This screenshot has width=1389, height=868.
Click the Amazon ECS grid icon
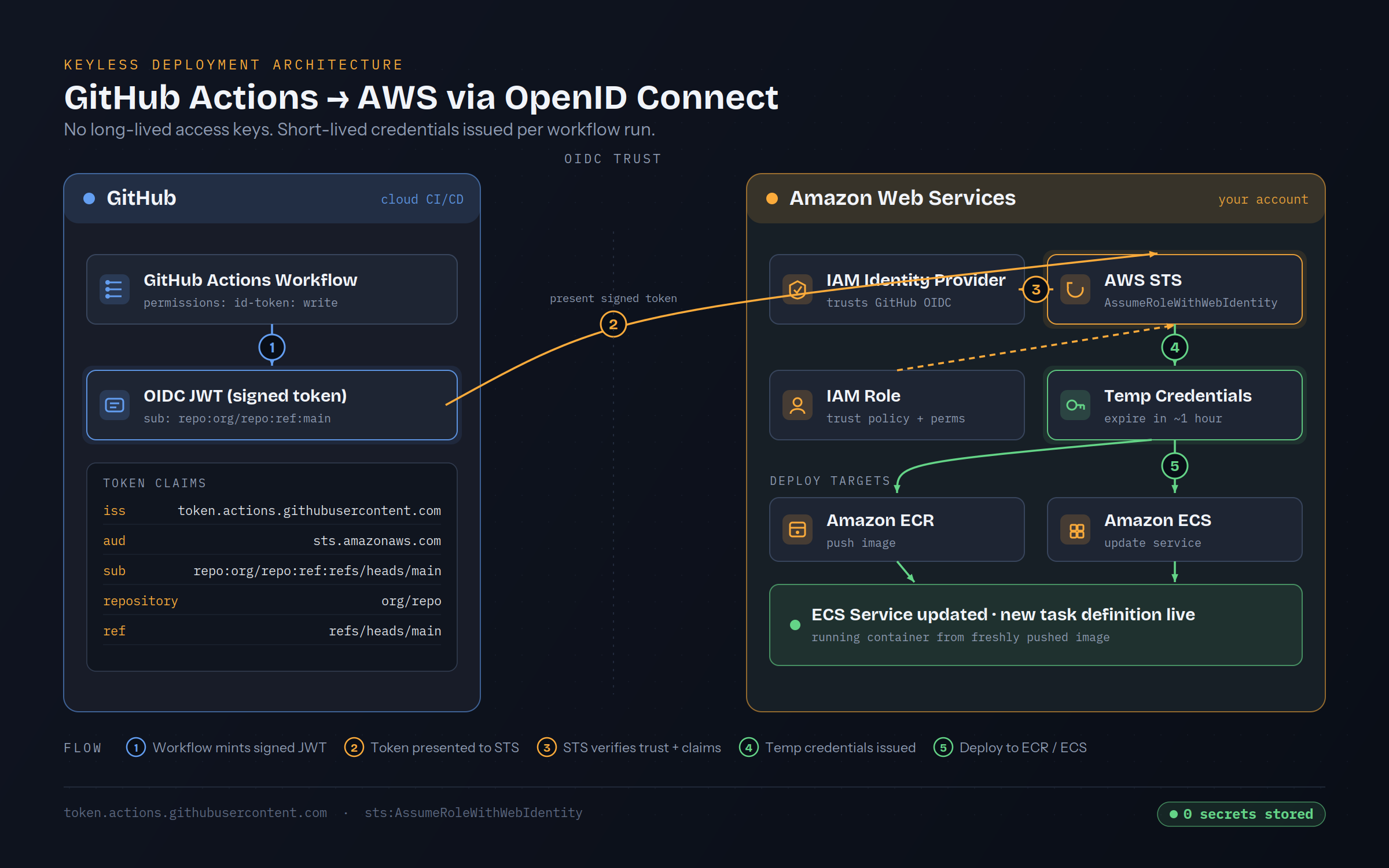pos(1076,531)
